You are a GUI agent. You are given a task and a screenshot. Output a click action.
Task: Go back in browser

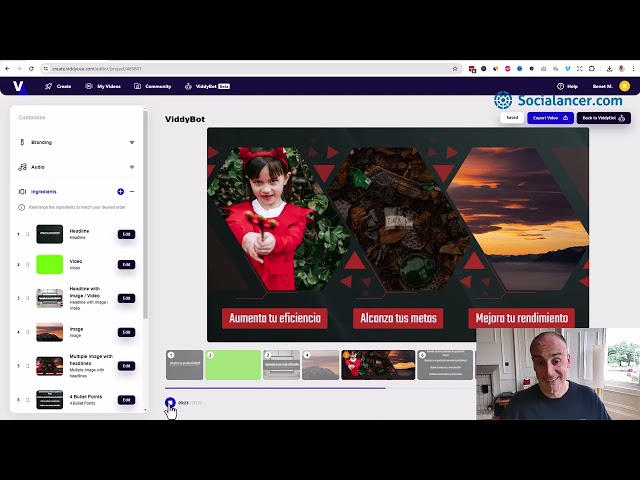click(x=7, y=69)
